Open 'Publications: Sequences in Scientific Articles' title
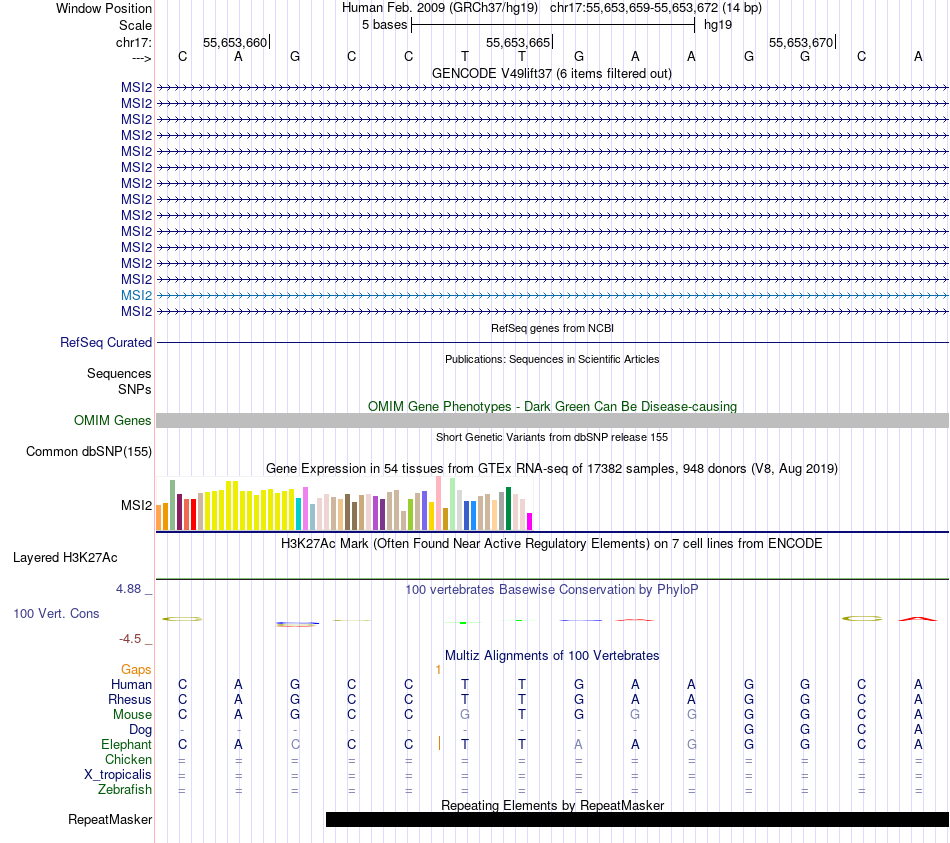 [x=552, y=359]
